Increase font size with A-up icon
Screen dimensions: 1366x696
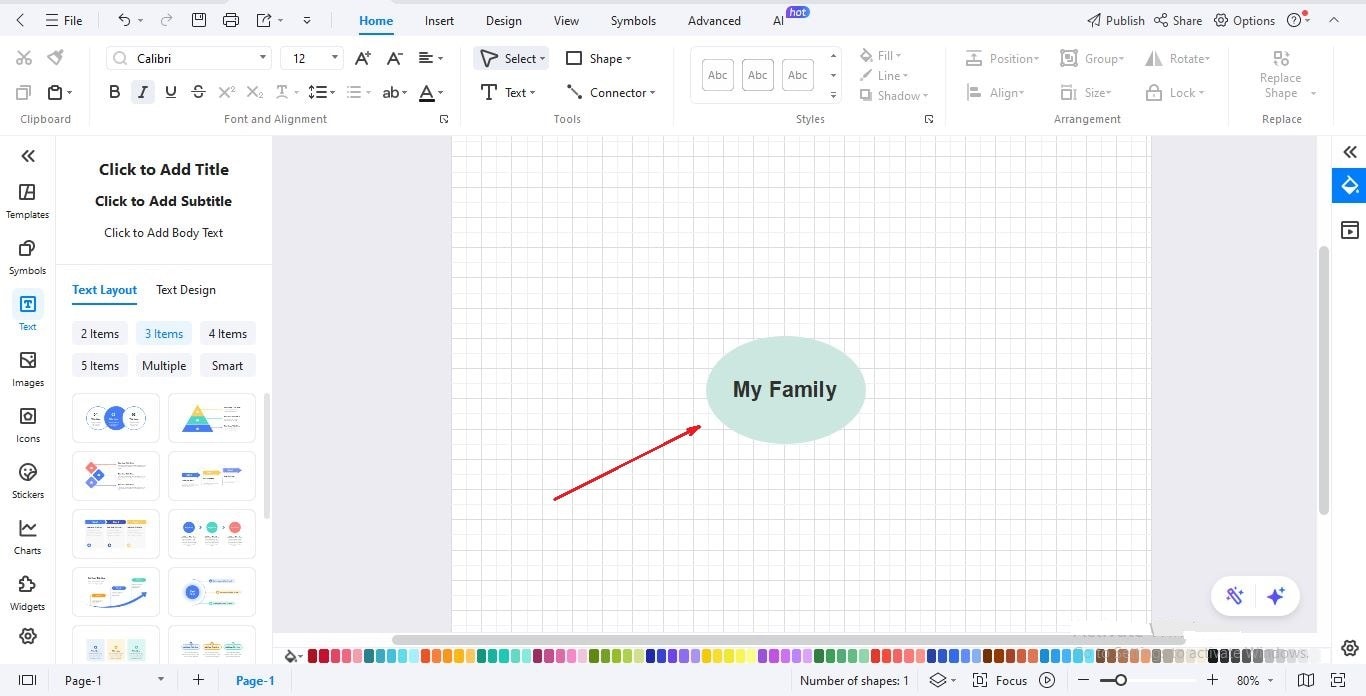coord(363,58)
